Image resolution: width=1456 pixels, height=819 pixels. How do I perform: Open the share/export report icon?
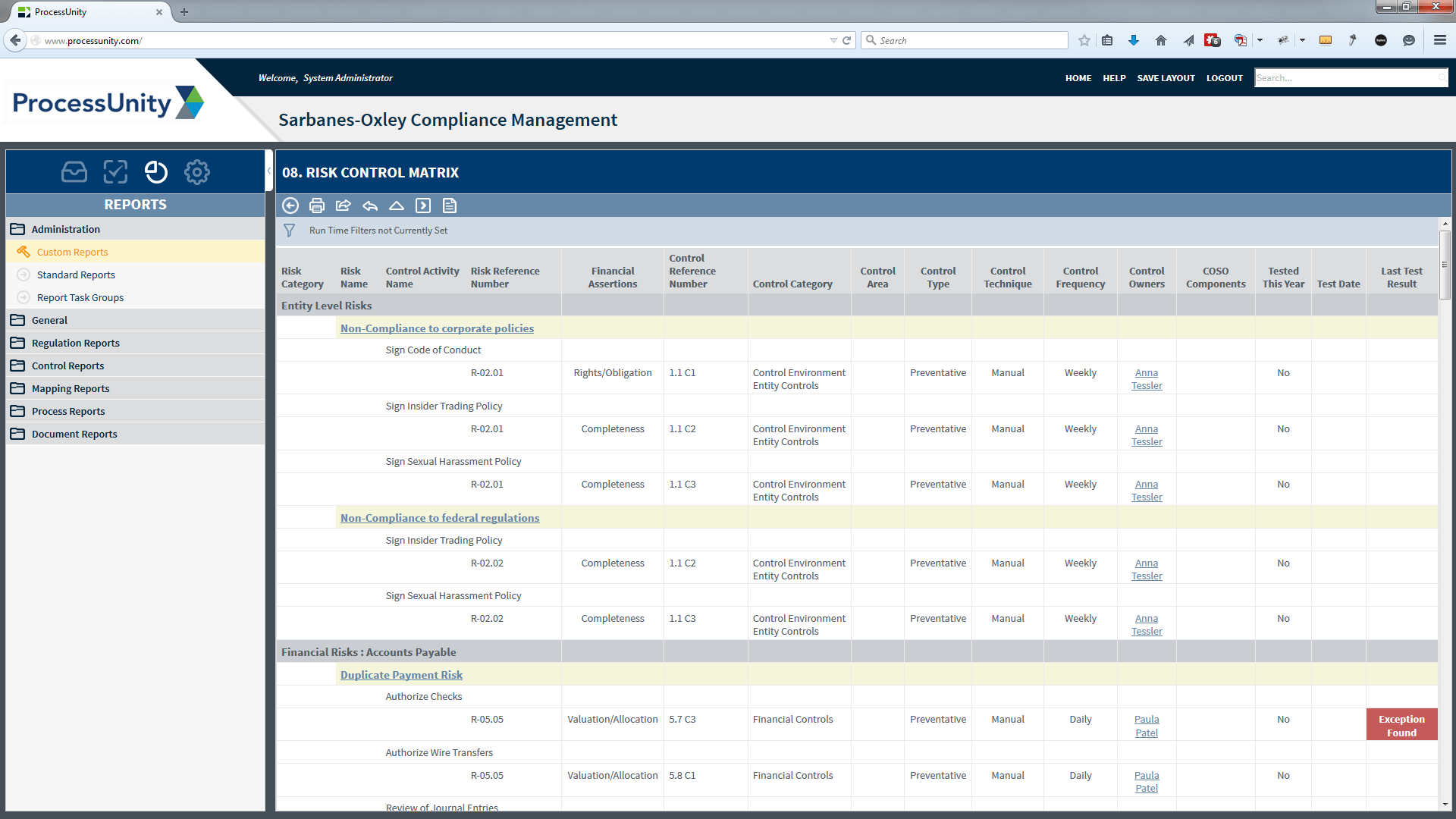pos(344,206)
